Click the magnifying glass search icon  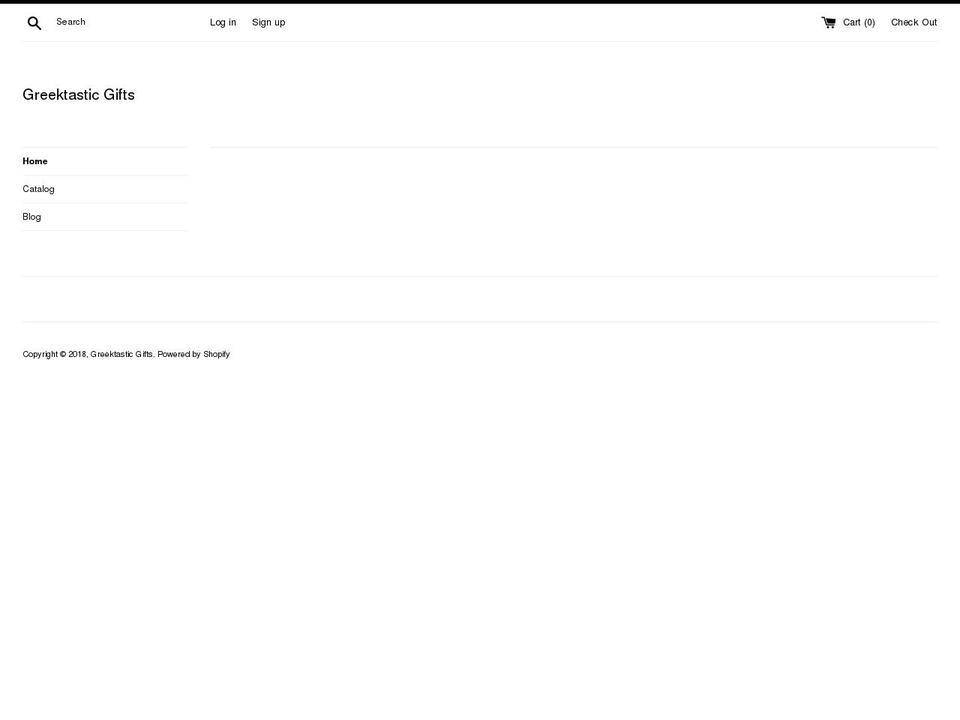coord(34,23)
